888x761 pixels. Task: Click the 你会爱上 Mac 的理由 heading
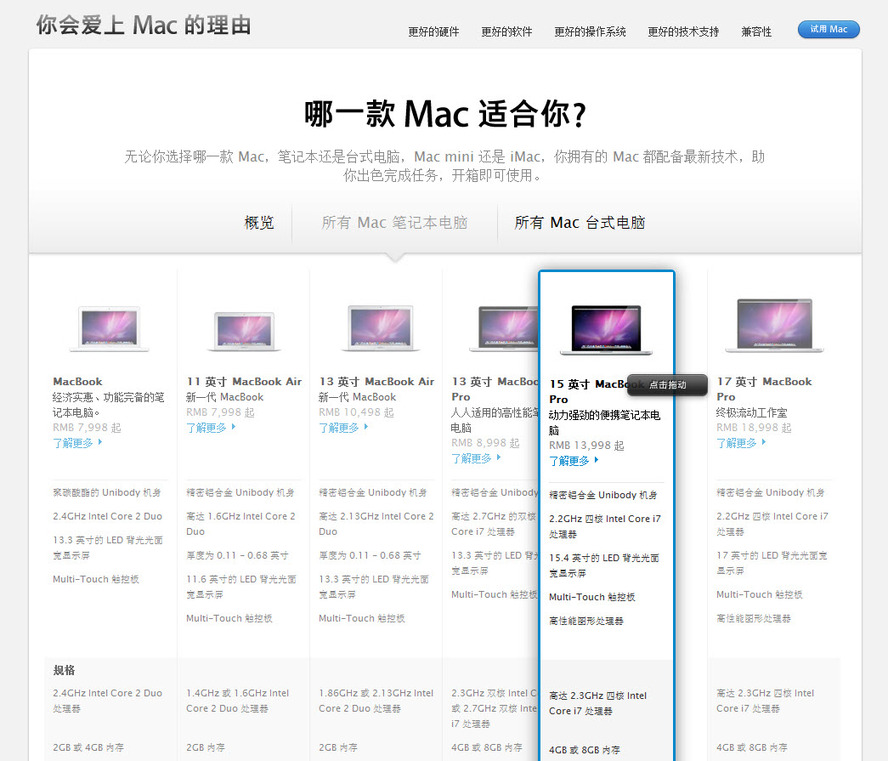(144, 25)
